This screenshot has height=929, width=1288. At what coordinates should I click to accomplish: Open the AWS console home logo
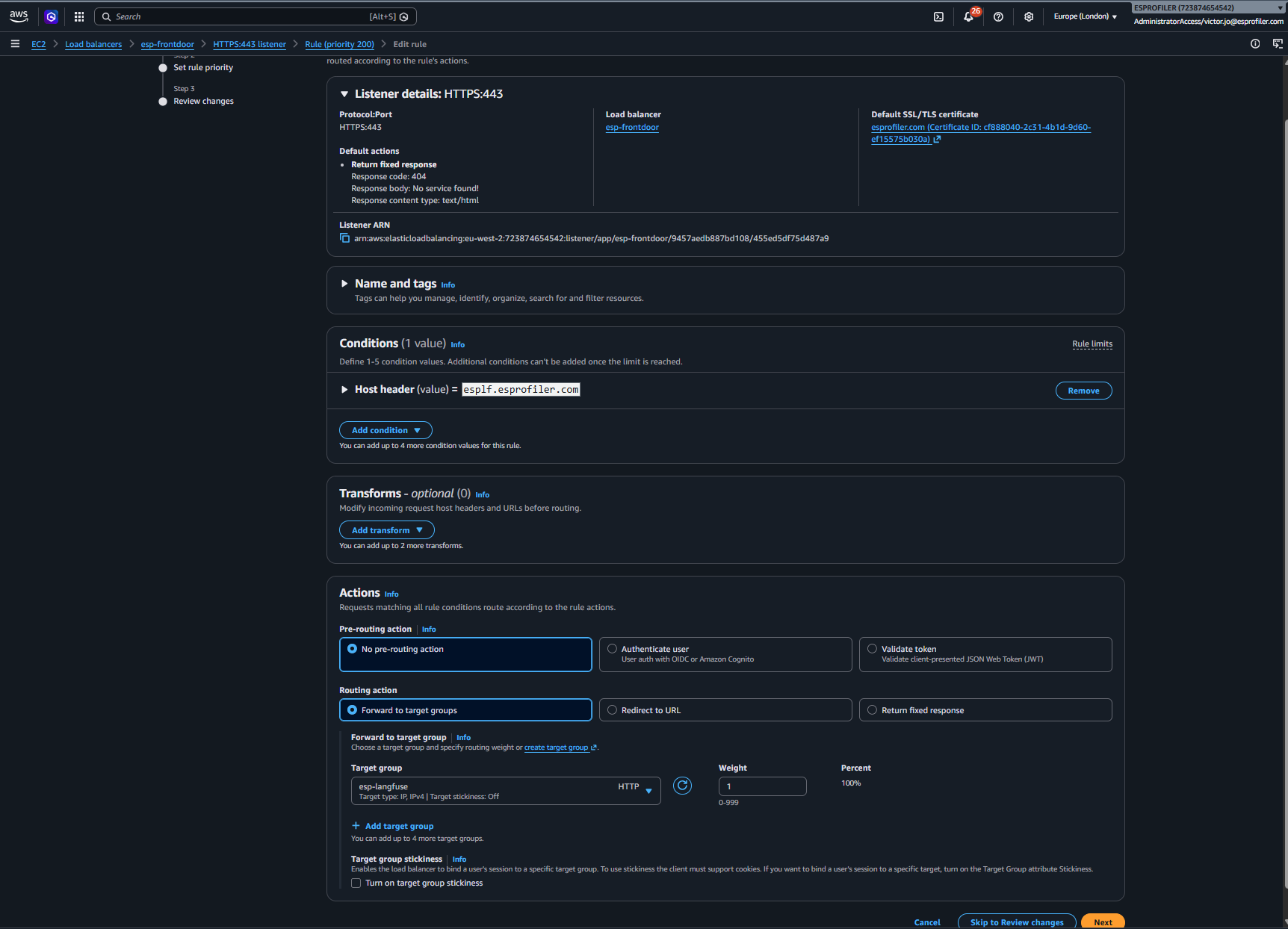coord(19,16)
